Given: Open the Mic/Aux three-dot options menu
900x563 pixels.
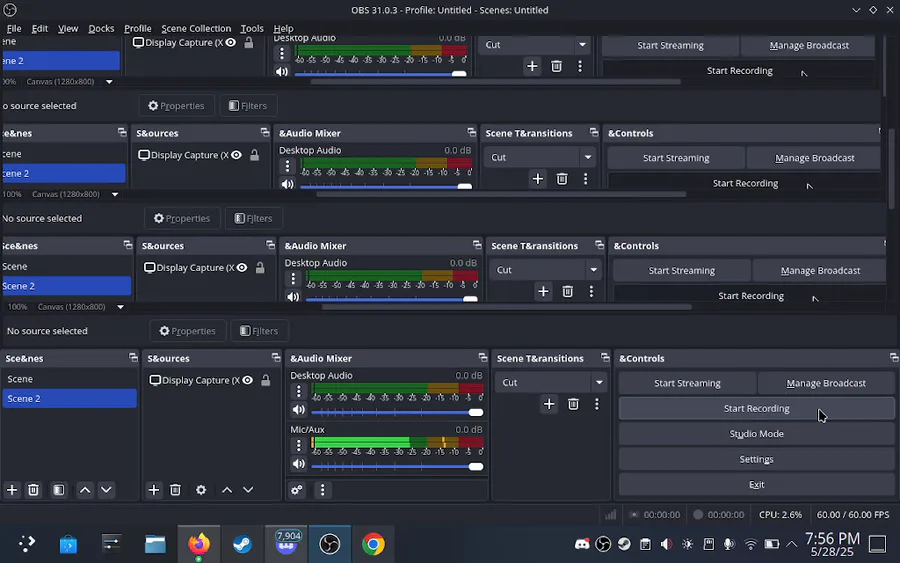Looking at the screenshot, I should [298, 445].
